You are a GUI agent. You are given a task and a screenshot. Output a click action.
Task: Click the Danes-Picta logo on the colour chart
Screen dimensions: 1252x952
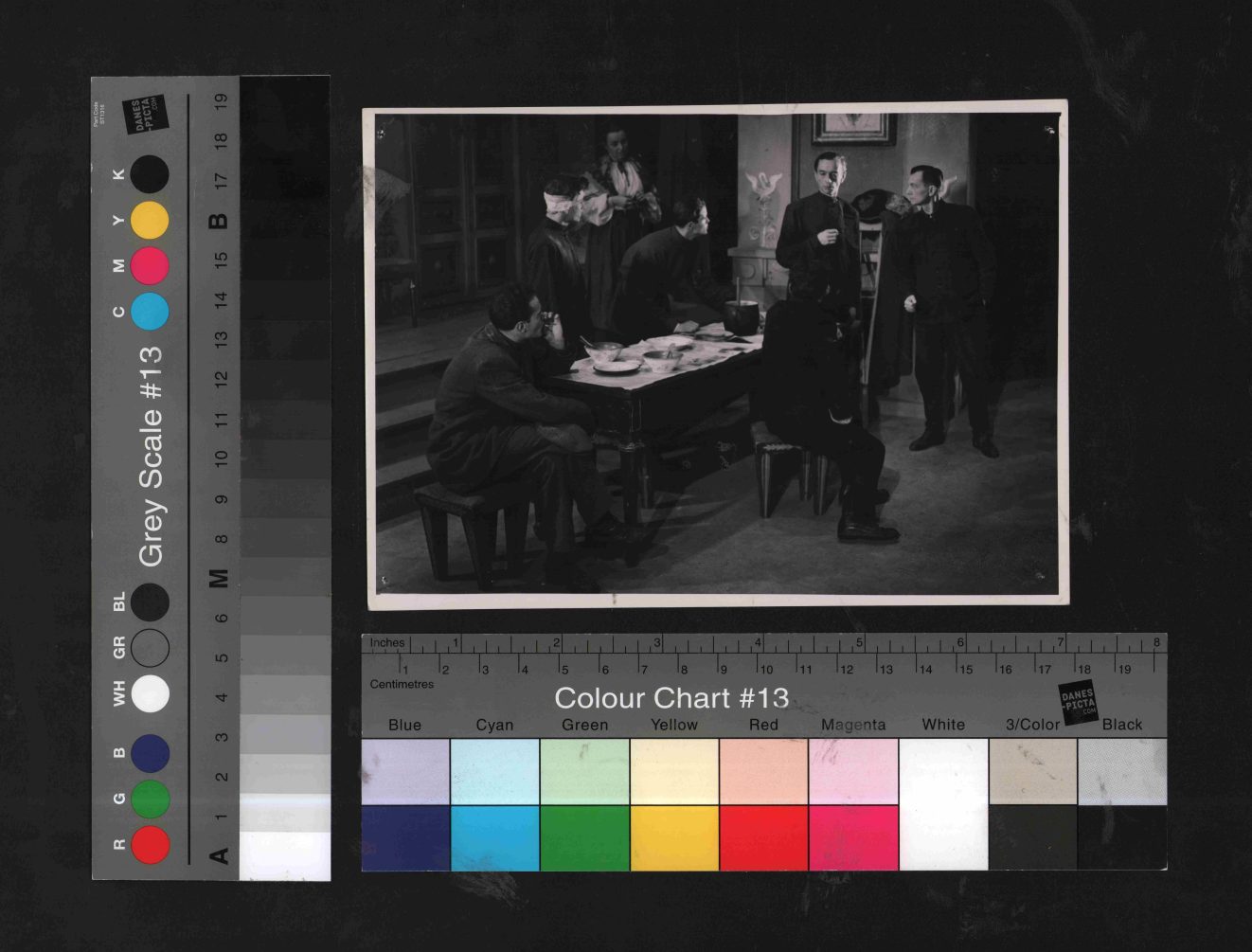pos(1078,703)
